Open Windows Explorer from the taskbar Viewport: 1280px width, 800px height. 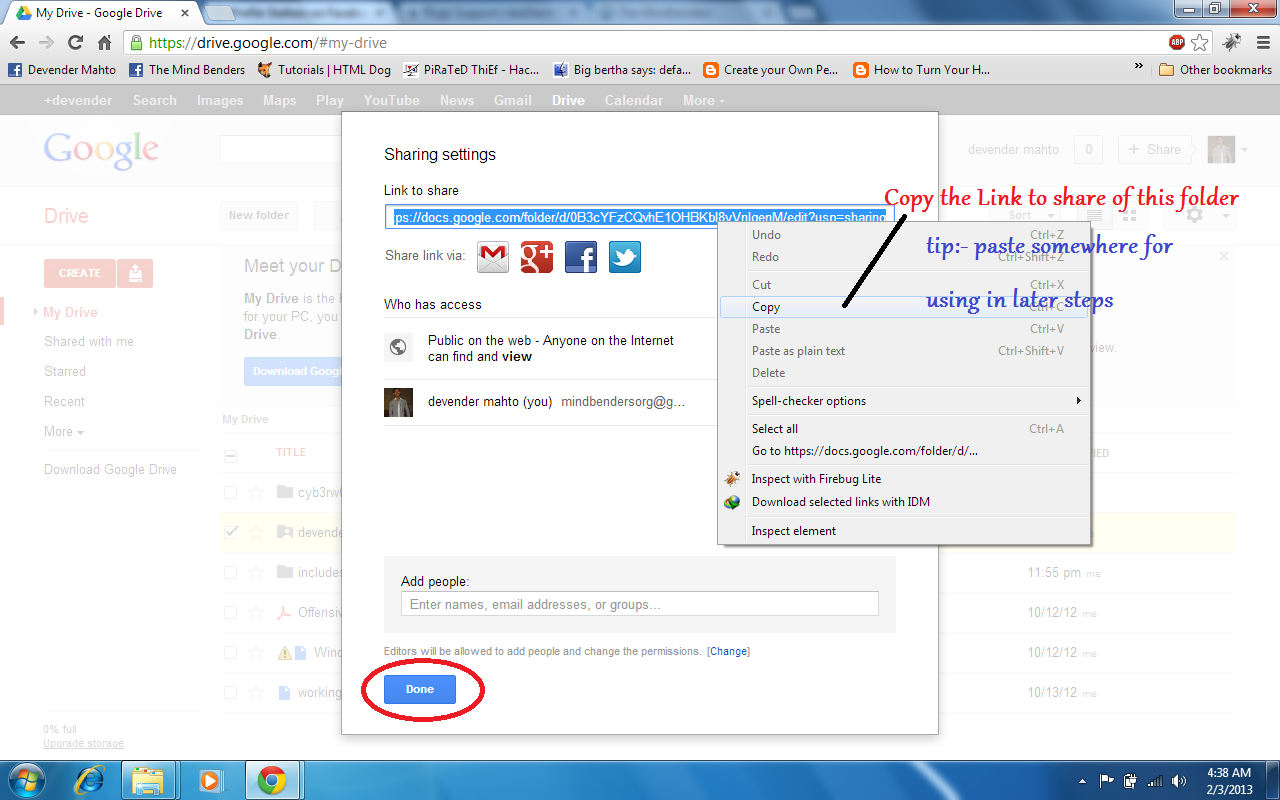148,780
